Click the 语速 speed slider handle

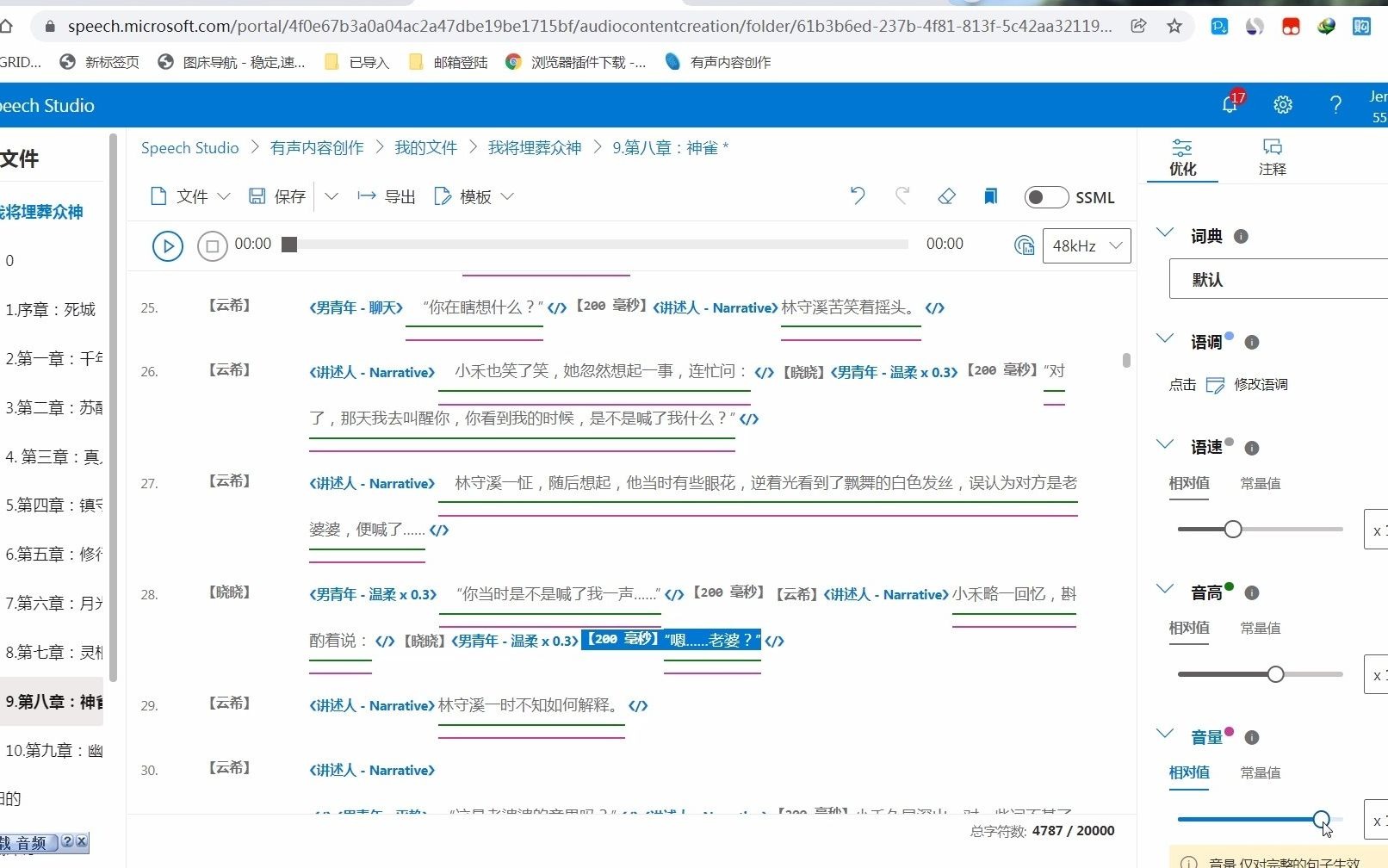tap(1233, 529)
